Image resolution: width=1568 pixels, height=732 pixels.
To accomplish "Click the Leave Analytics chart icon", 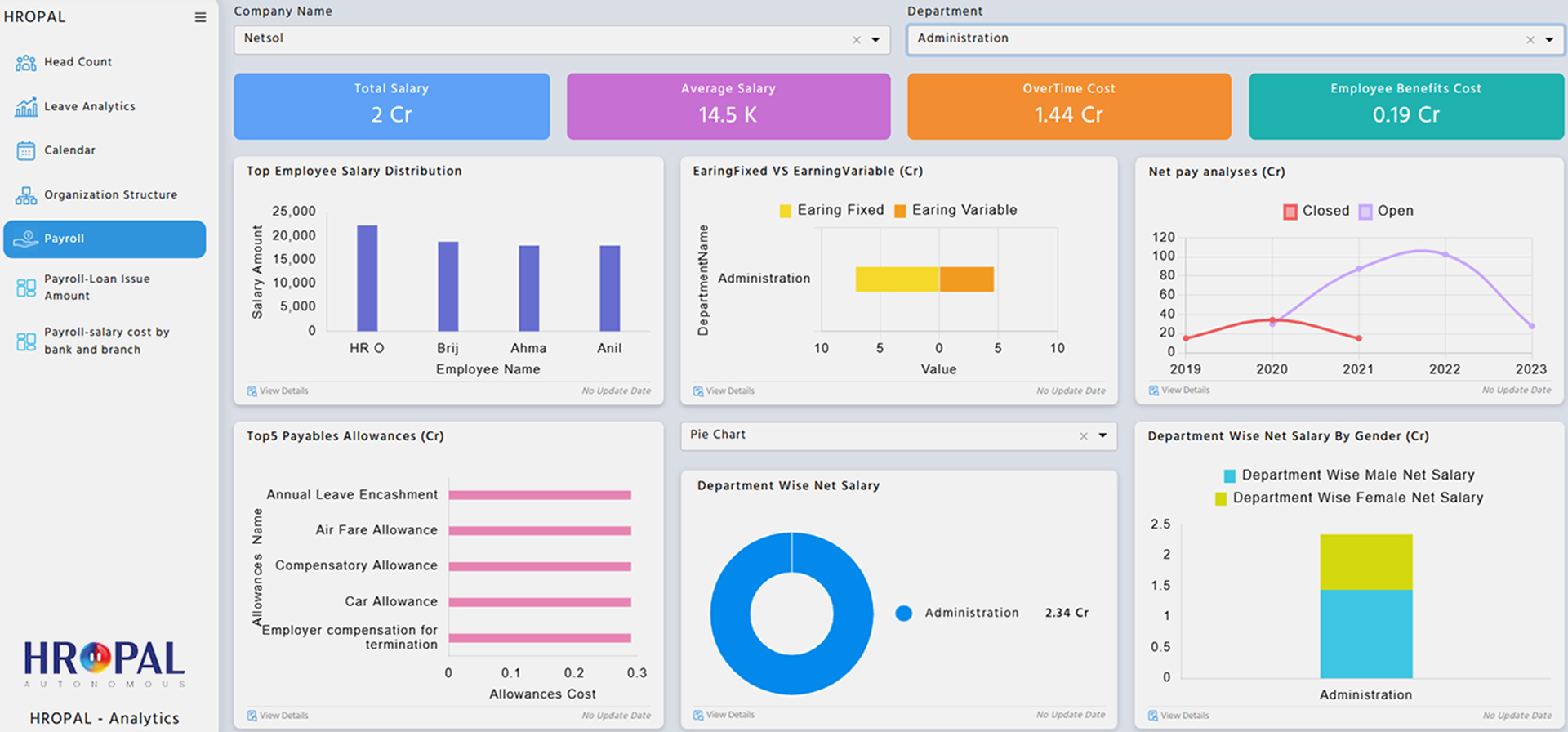I will (x=26, y=107).
